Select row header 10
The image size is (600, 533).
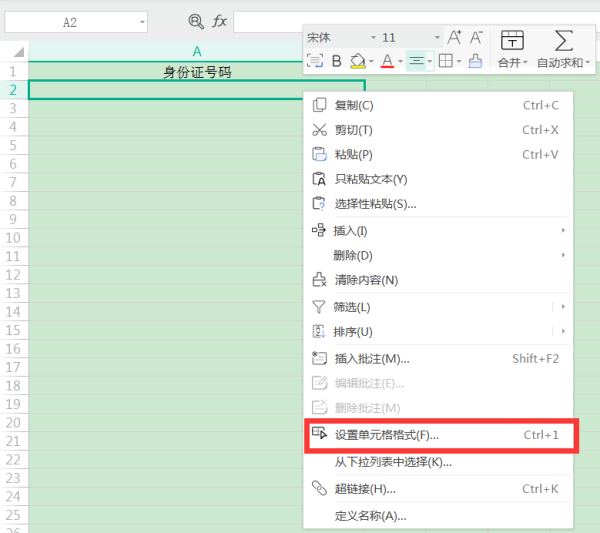14,238
